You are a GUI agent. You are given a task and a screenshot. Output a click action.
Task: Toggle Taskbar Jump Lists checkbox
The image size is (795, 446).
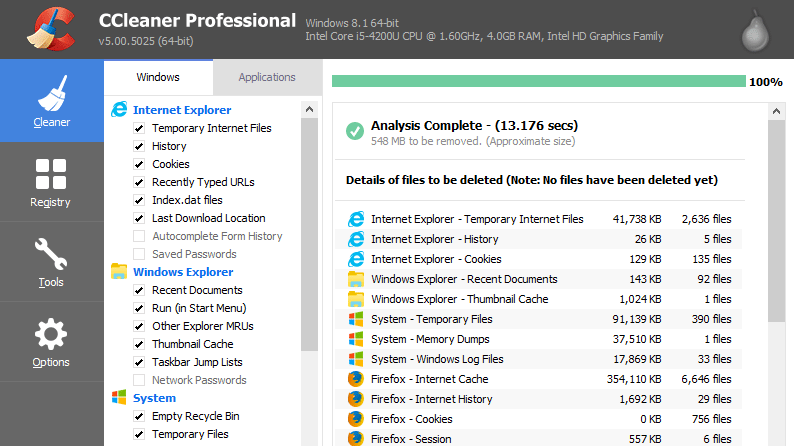pyautogui.click(x=139, y=362)
